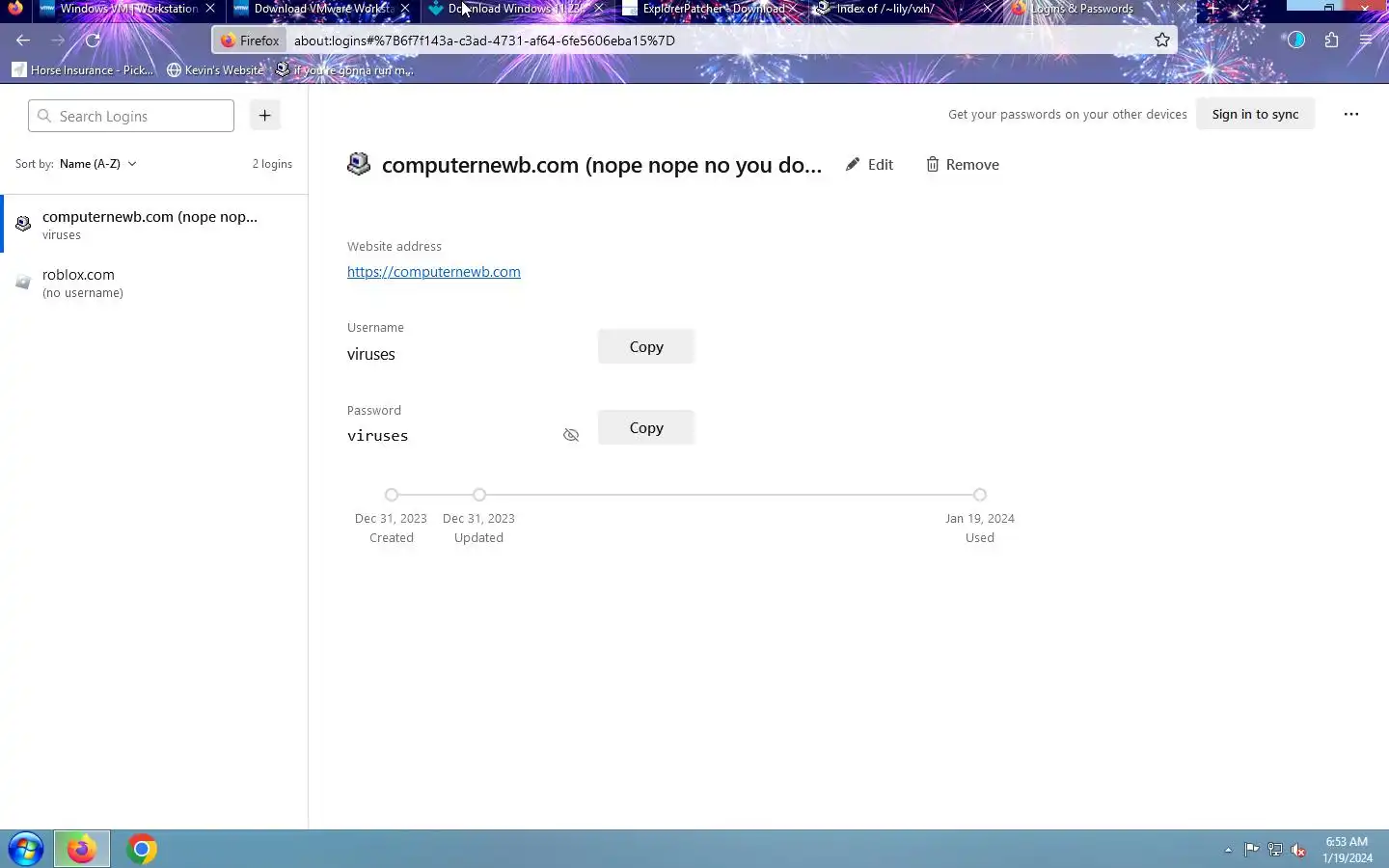
Task: Show hidden system tray icons
Action: point(1228,850)
